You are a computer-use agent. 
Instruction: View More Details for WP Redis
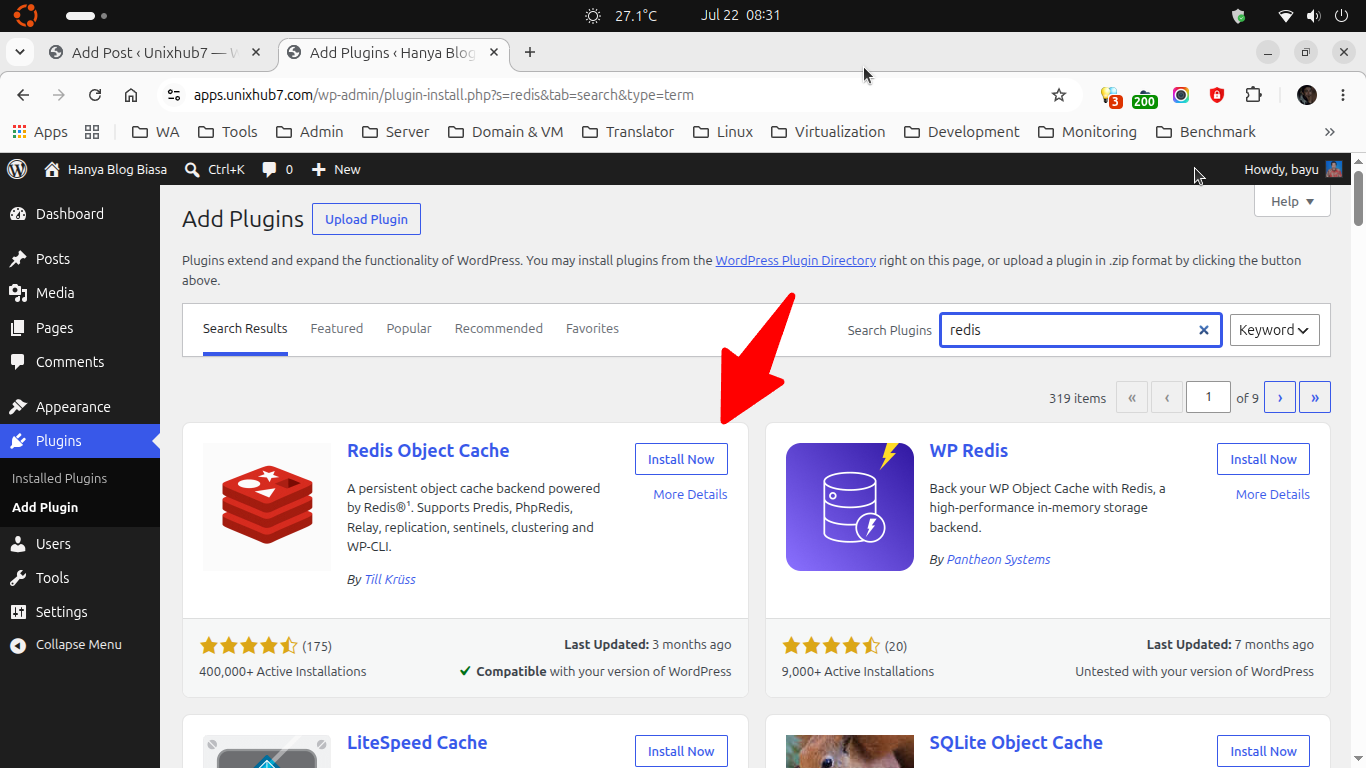click(1272, 494)
